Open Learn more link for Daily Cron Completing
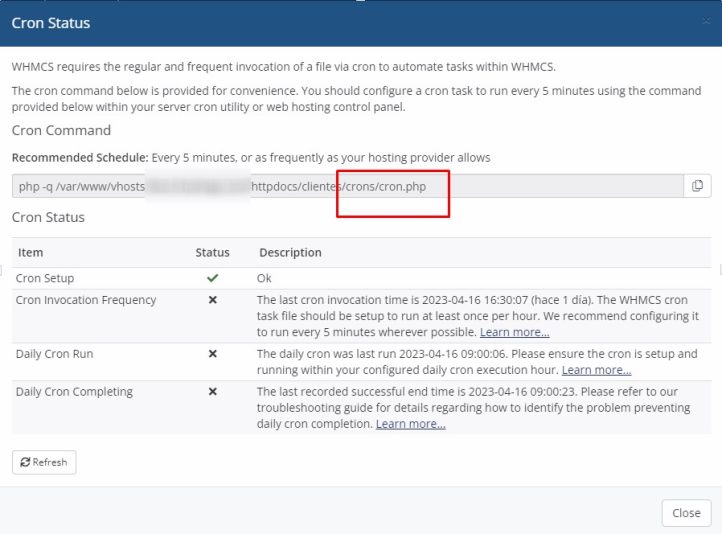The height and width of the screenshot is (534, 722). [x=410, y=424]
